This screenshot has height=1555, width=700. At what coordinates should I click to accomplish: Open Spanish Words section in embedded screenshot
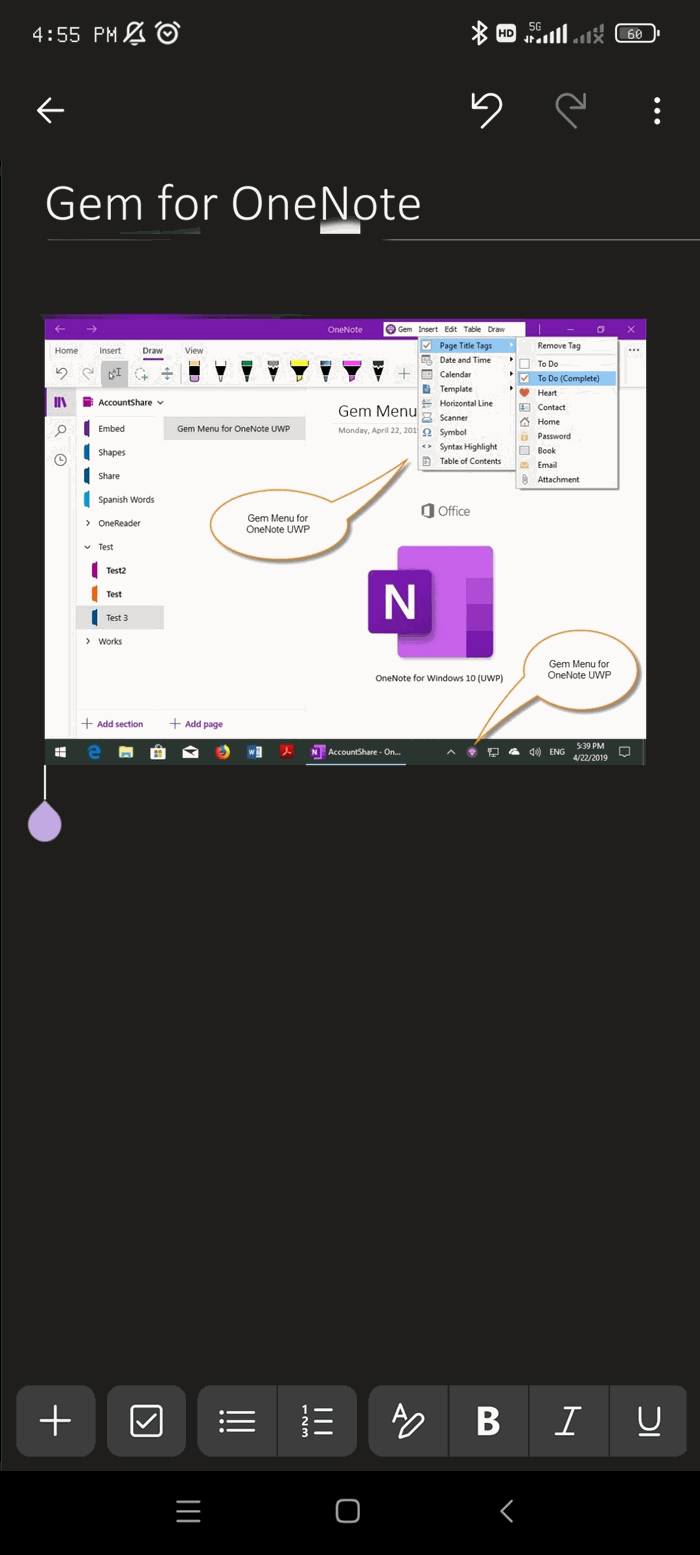point(120,499)
